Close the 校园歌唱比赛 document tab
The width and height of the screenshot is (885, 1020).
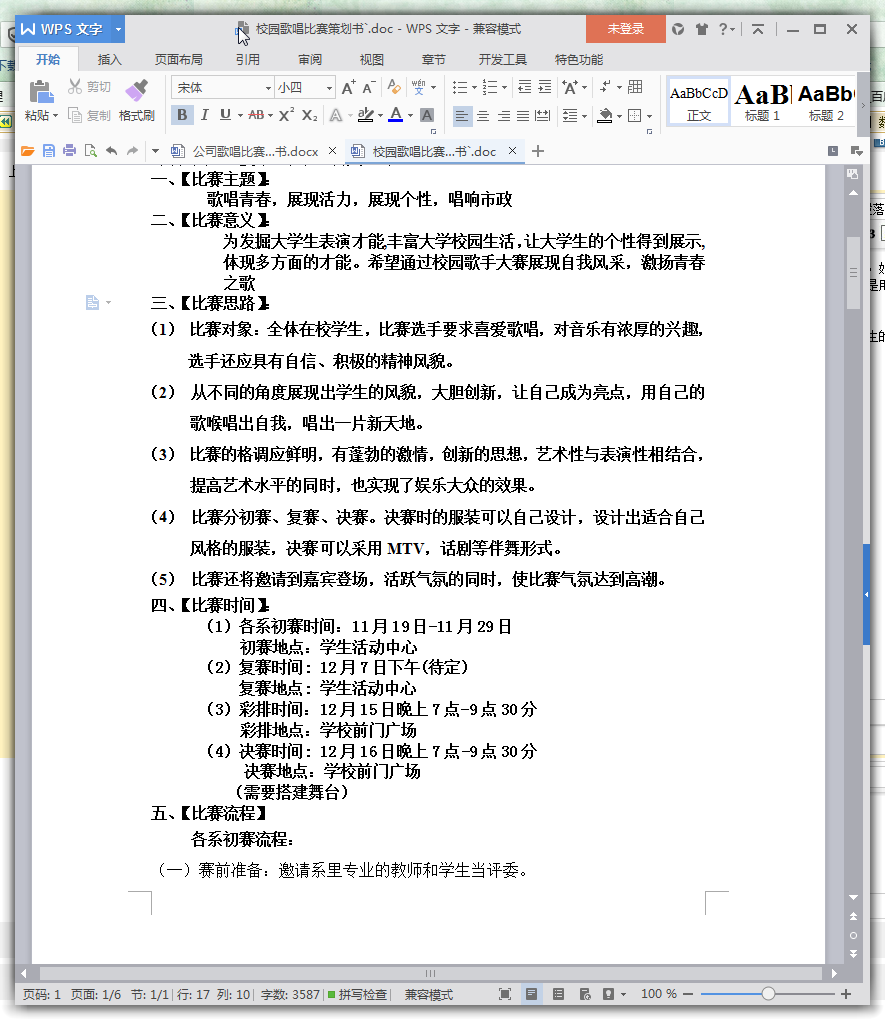(x=513, y=151)
